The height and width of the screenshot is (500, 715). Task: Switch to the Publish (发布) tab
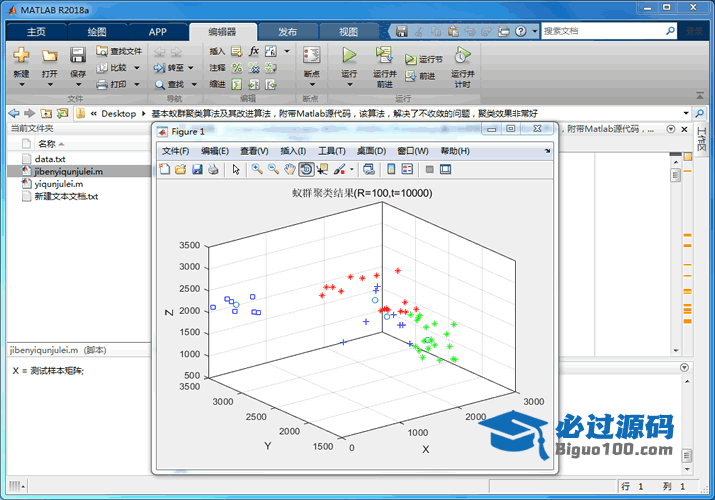tap(287, 31)
